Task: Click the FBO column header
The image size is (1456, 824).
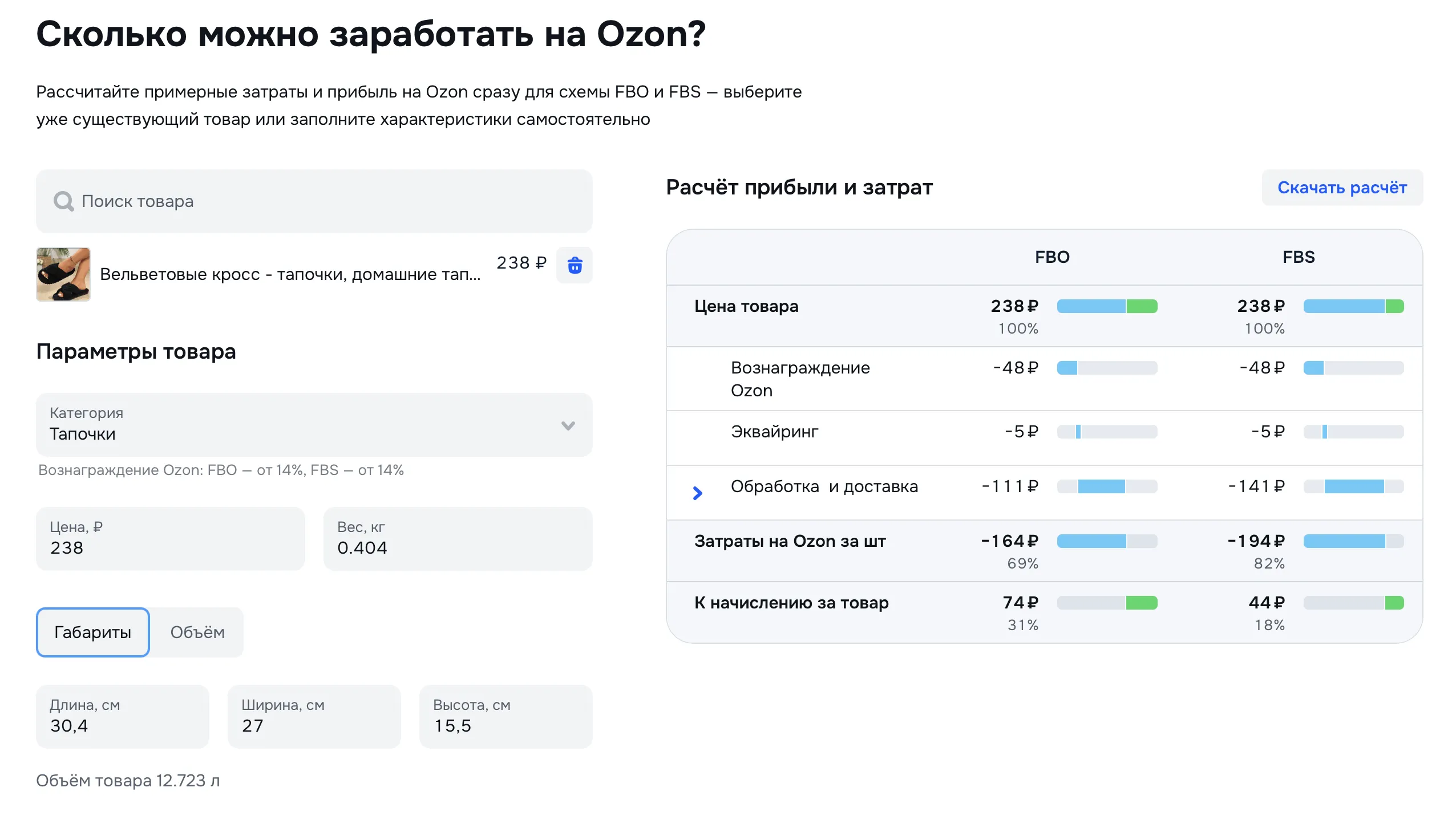Action: [1052, 257]
